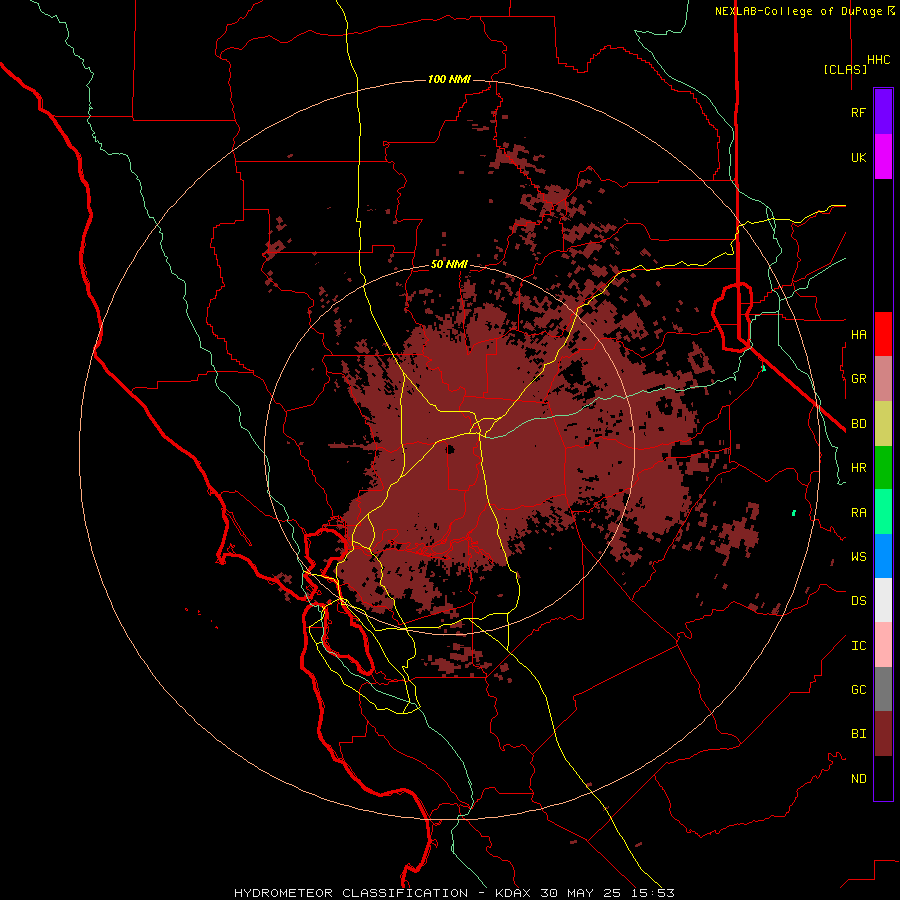Click the IC legend label
Viewport: 900px width, 900px height.
(x=858, y=645)
